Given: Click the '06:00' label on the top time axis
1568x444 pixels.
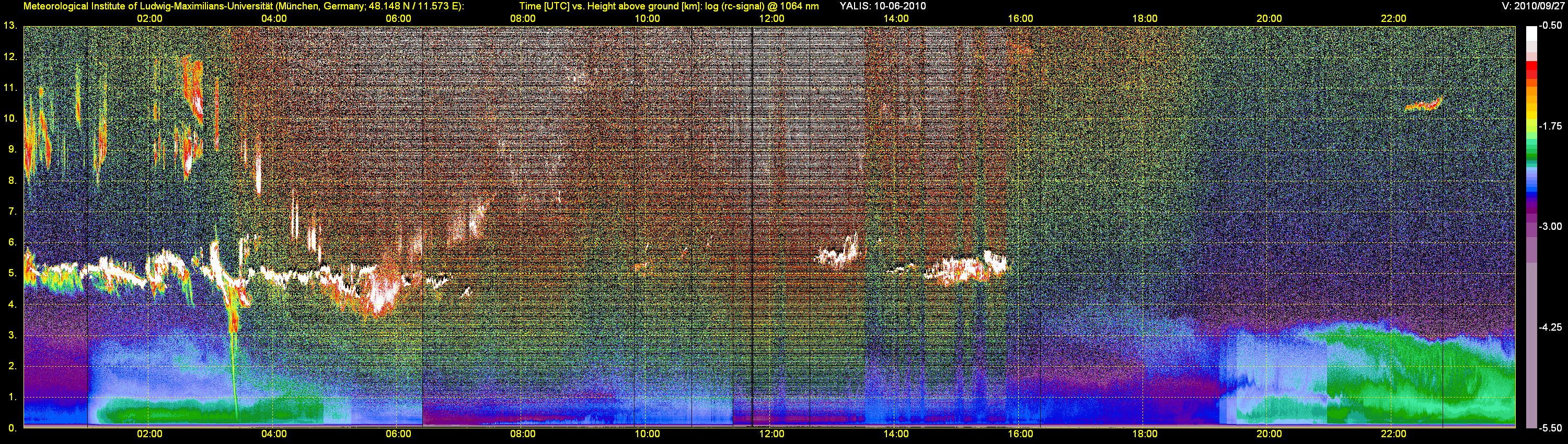Looking at the screenshot, I should [x=399, y=19].
